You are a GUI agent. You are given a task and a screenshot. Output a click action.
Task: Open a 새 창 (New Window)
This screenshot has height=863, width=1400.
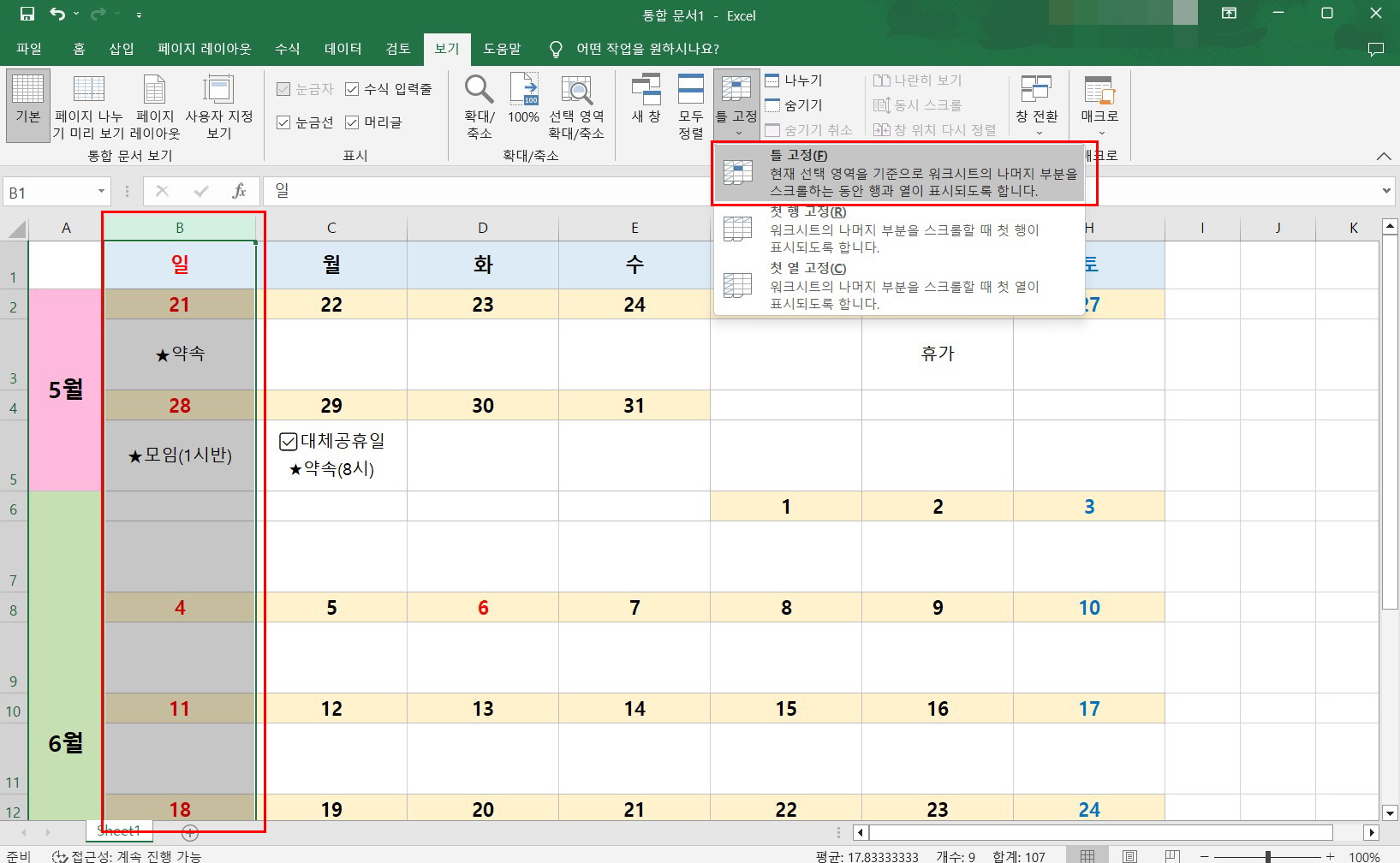click(646, 103)
